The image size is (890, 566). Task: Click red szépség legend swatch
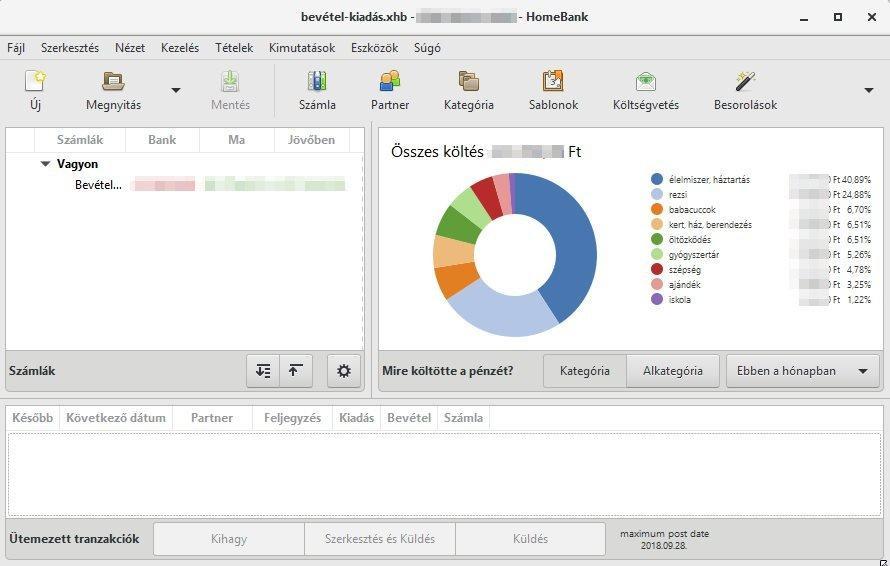657,269
